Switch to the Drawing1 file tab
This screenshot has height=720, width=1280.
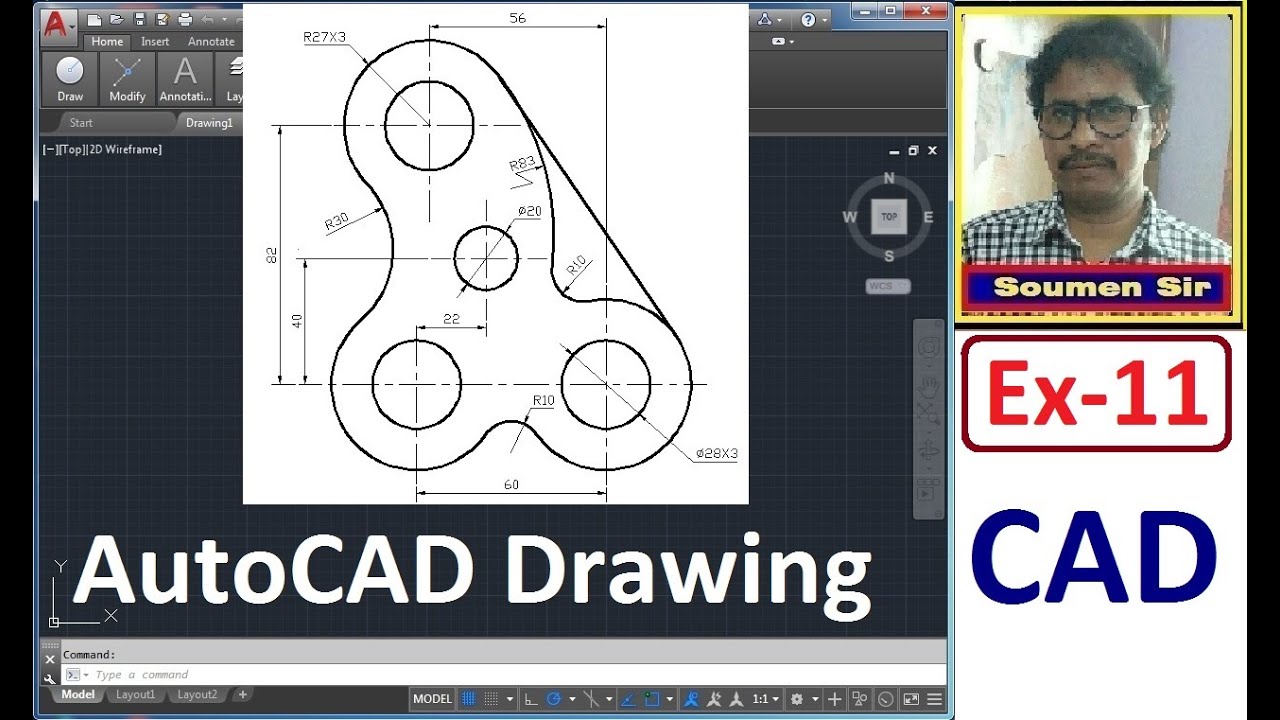pos(209,123)
